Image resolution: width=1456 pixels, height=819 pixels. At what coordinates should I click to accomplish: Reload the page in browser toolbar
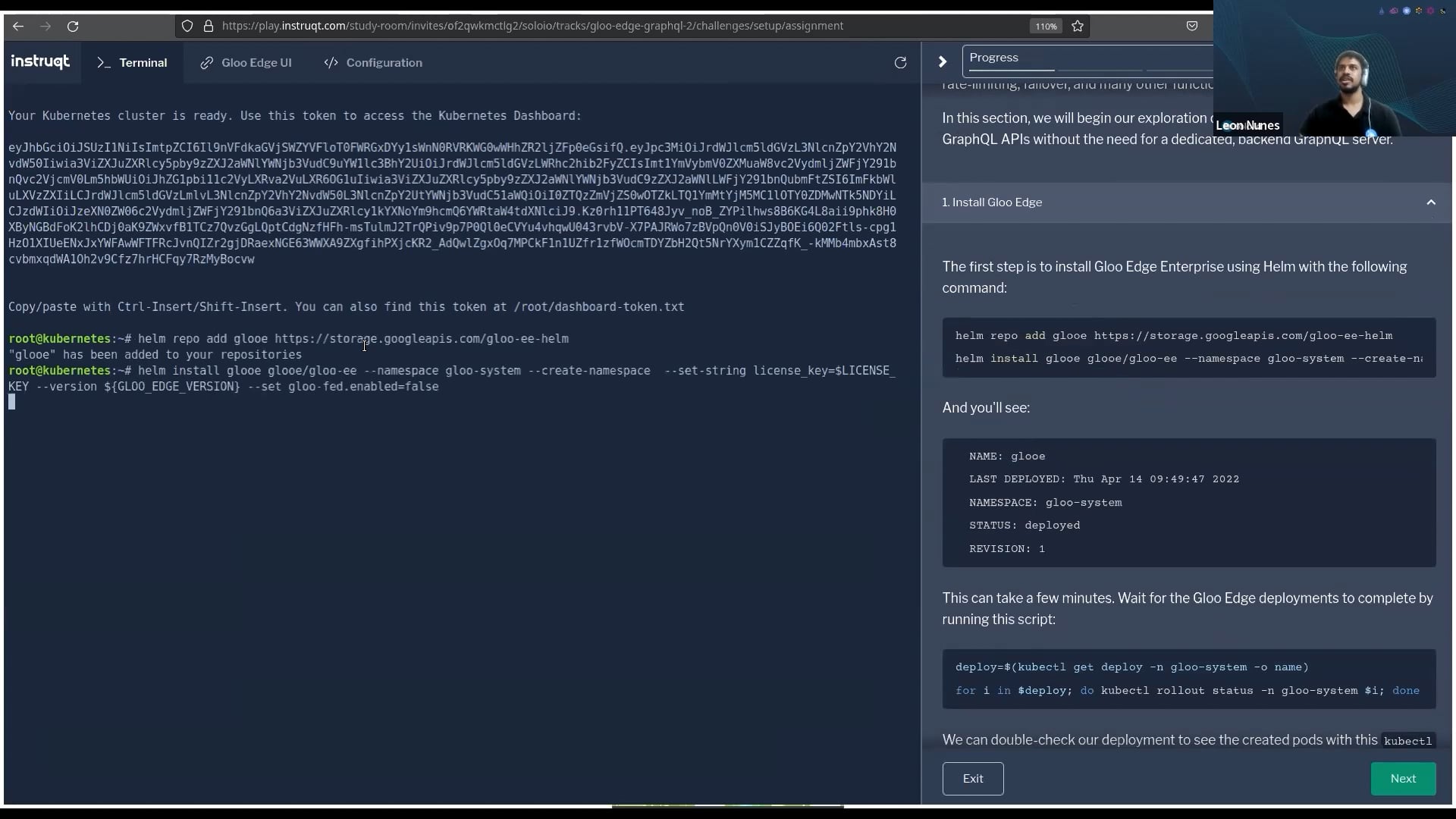(x=73, y=26)
